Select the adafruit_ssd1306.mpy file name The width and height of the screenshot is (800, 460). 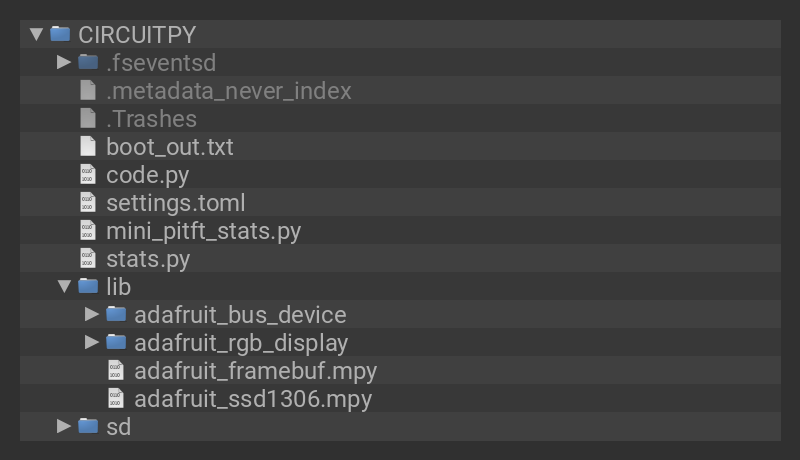[x=253, y=398]
